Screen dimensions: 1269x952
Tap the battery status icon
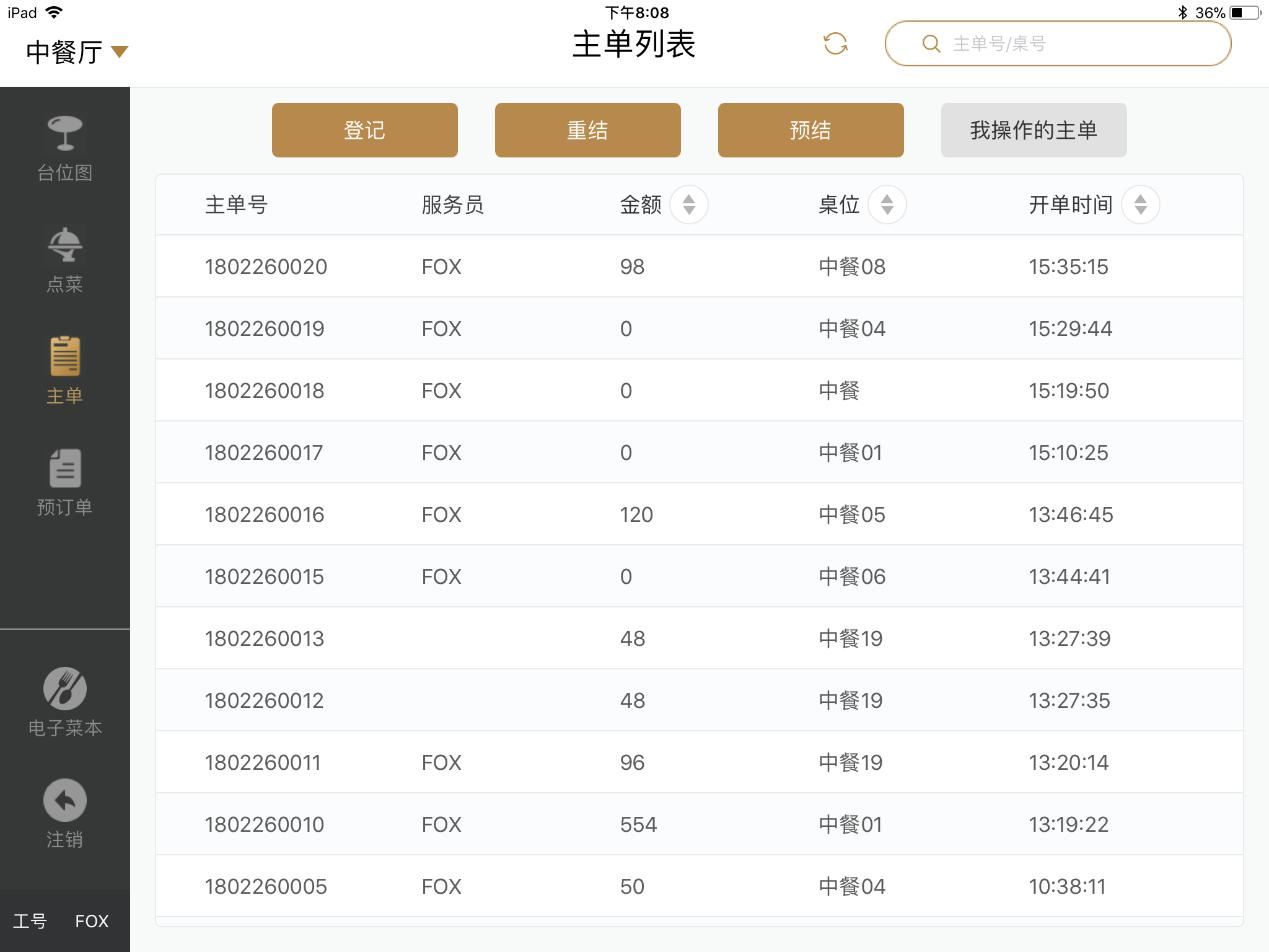tap(1244, 13)
